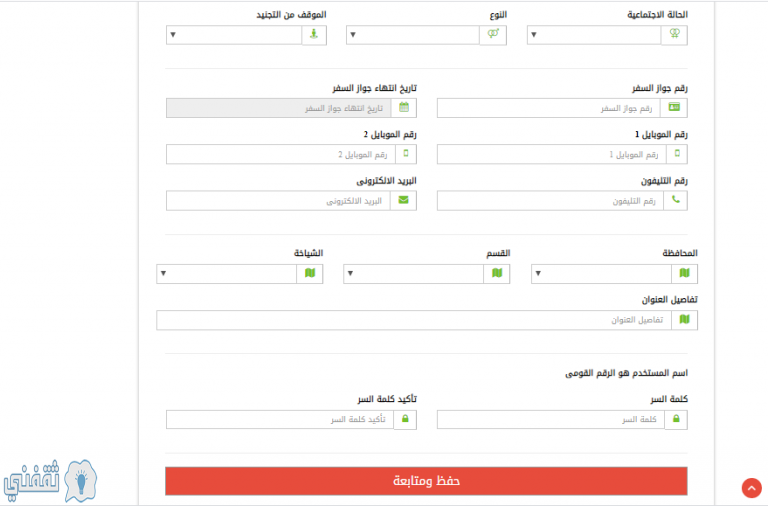Focus the رقم التليفون field

tap(551, 201)
